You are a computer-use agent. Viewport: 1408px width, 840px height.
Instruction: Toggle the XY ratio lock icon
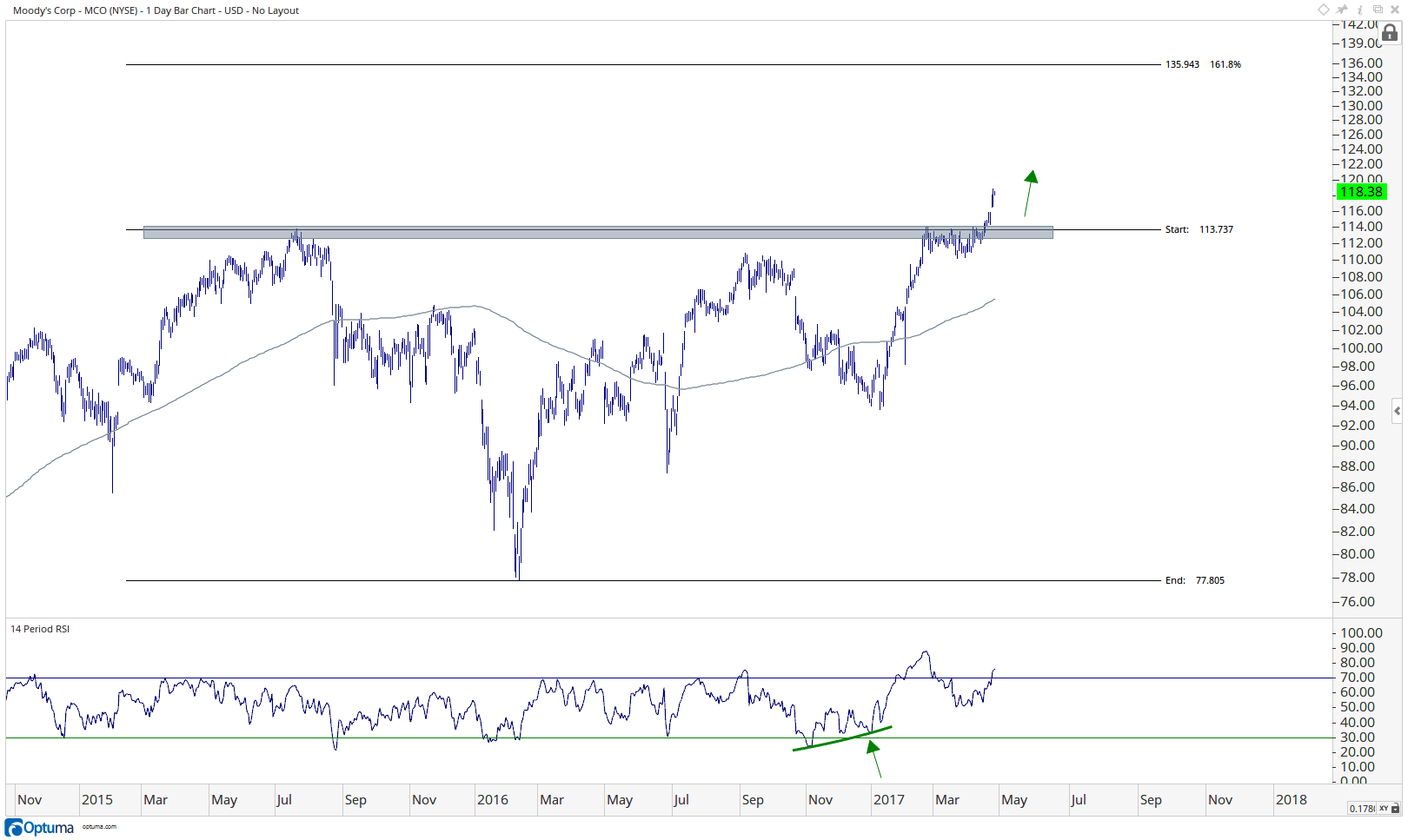tap(1396, 809)
